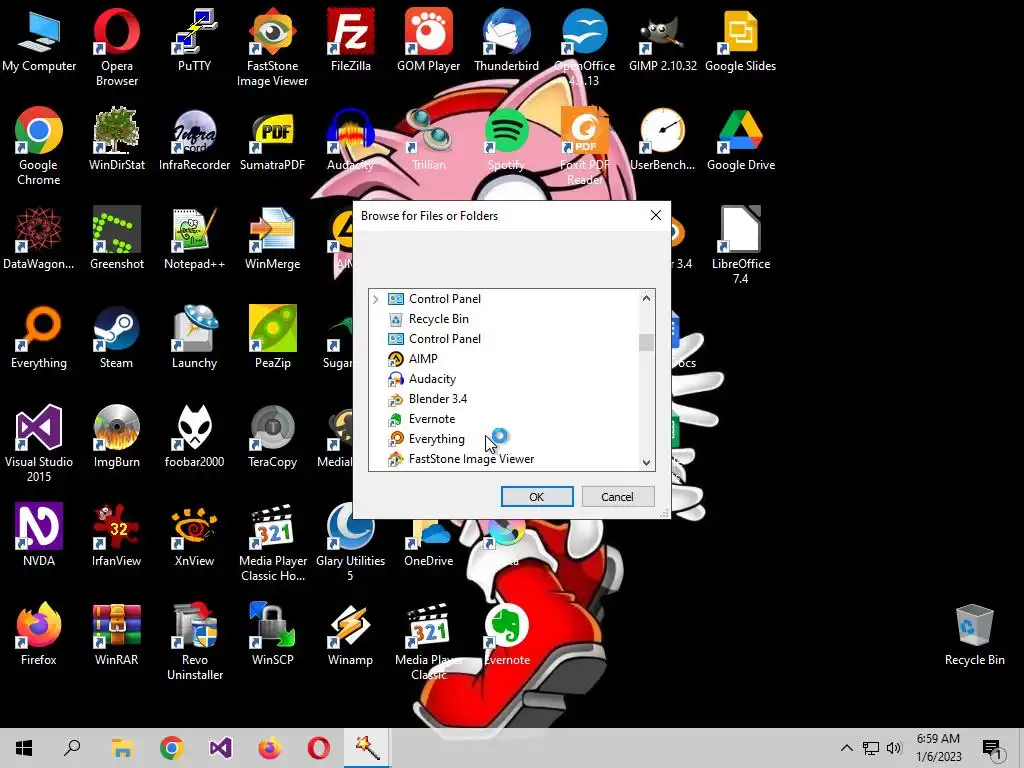Screen dimensions: 1024x768
Task: Click the Thunderbird desktop icon
Action: tap(506, 39)
